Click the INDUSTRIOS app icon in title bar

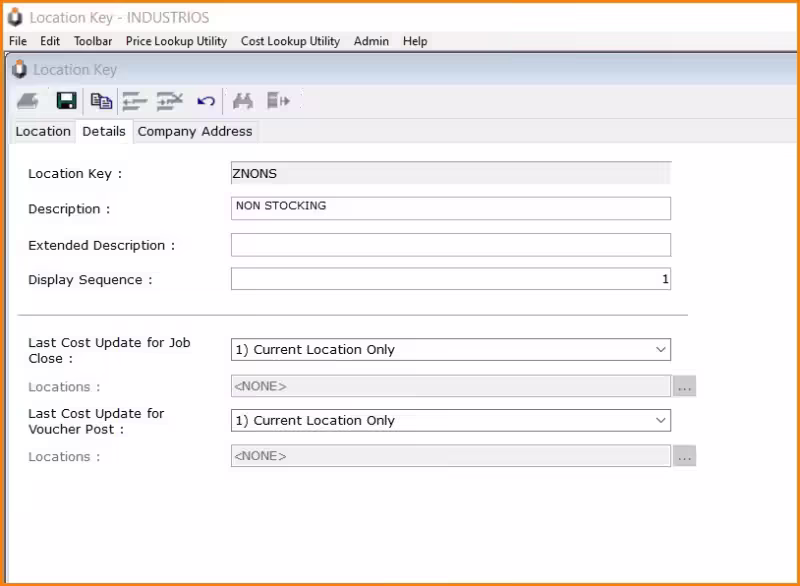[x=15, y=17]
